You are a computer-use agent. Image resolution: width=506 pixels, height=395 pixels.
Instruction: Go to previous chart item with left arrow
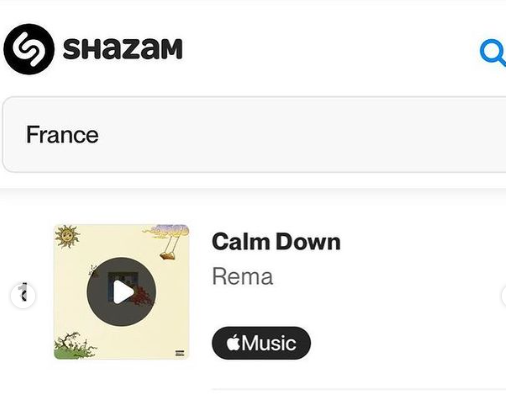click(x=23, y=295)
